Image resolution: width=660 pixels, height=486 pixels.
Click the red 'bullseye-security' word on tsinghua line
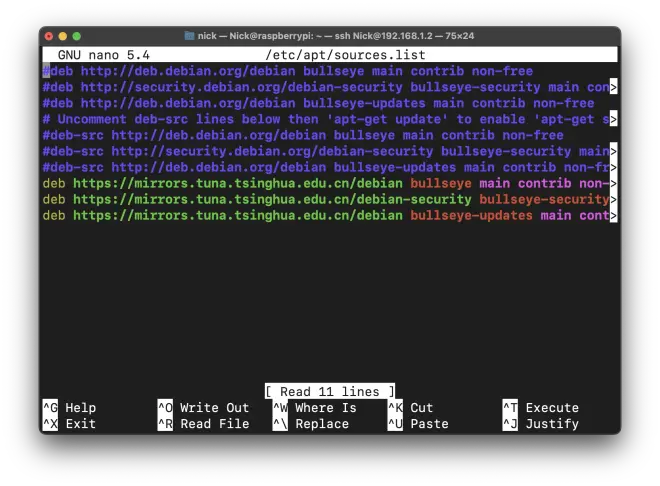pos(544,199)
